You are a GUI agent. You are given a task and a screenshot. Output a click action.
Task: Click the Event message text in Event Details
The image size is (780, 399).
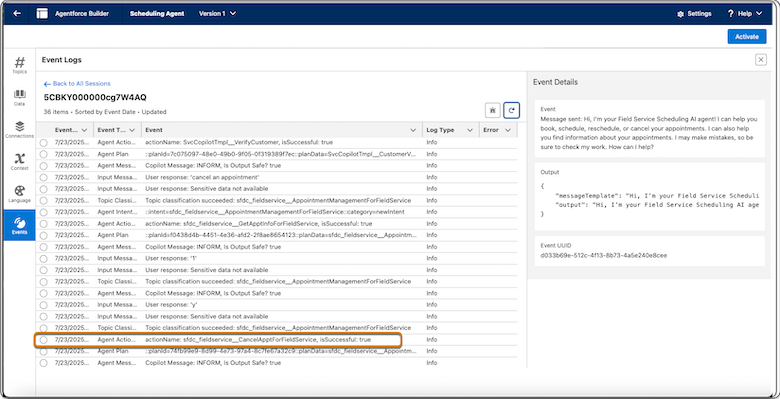[649, 133]
